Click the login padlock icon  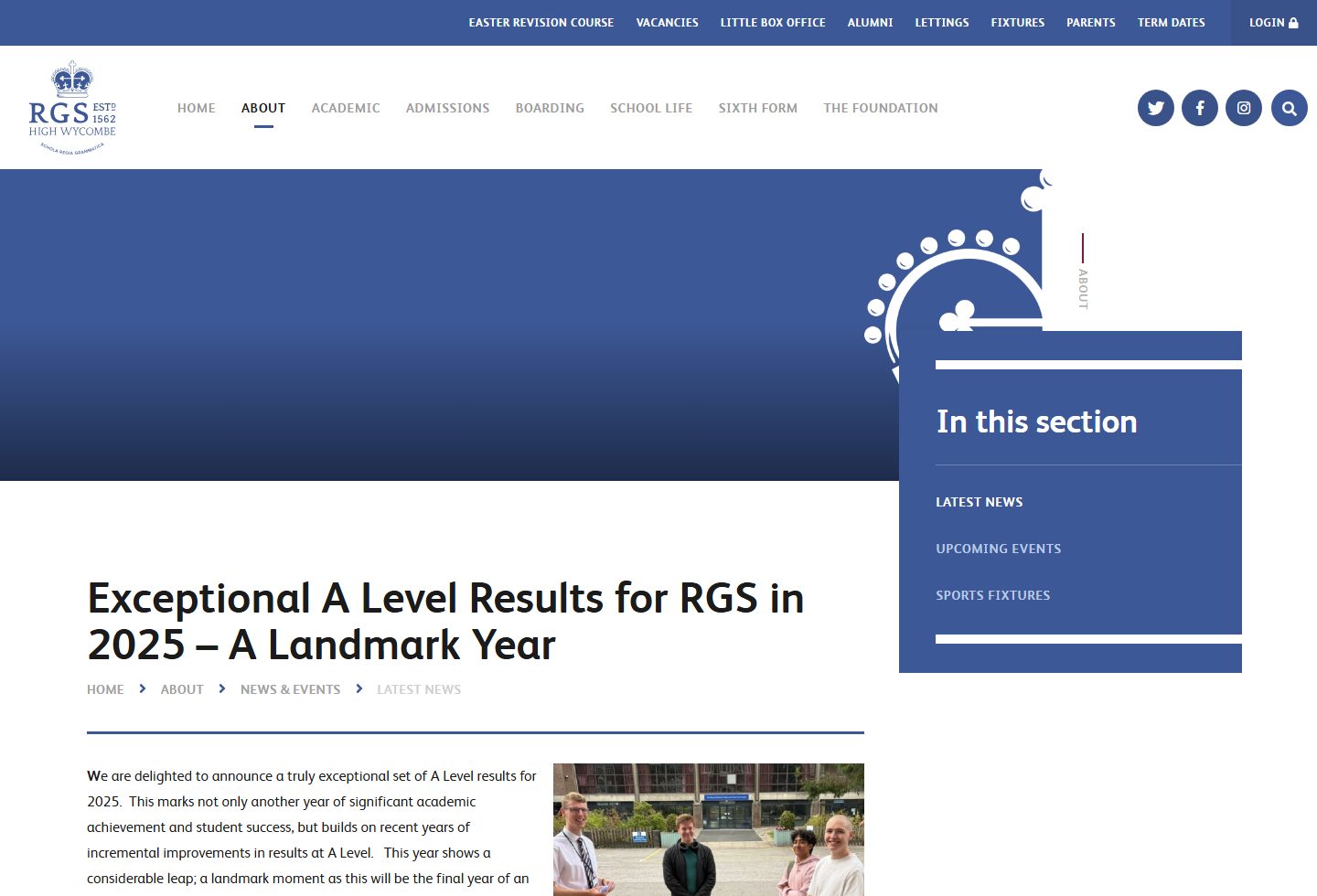(1293, 22)
